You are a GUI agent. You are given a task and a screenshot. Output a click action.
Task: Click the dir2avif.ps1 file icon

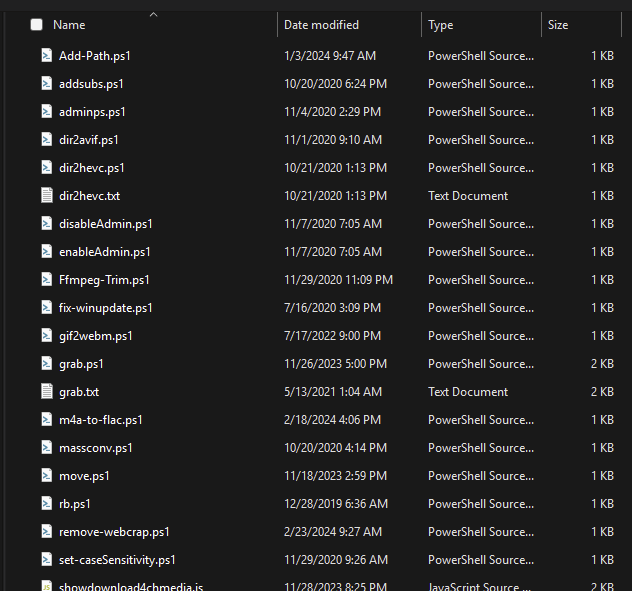(47, 139)
